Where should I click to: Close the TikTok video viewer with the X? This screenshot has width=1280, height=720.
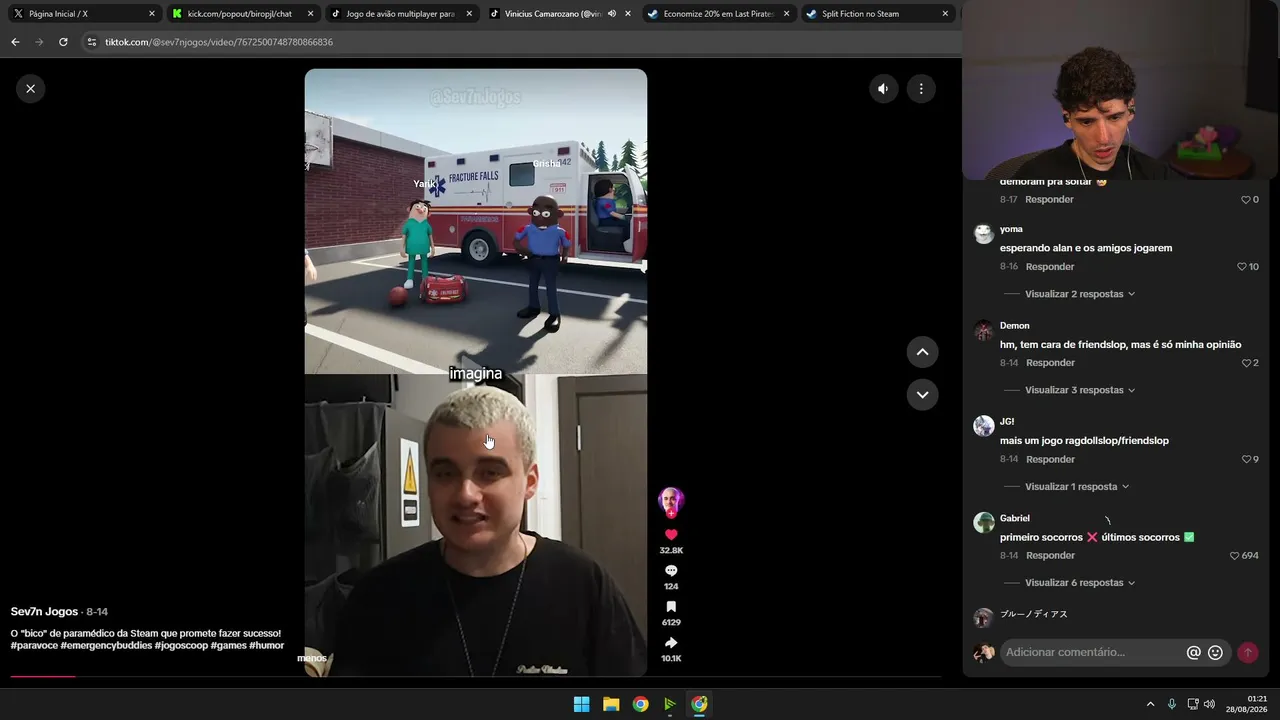click(x=30, y=88)
